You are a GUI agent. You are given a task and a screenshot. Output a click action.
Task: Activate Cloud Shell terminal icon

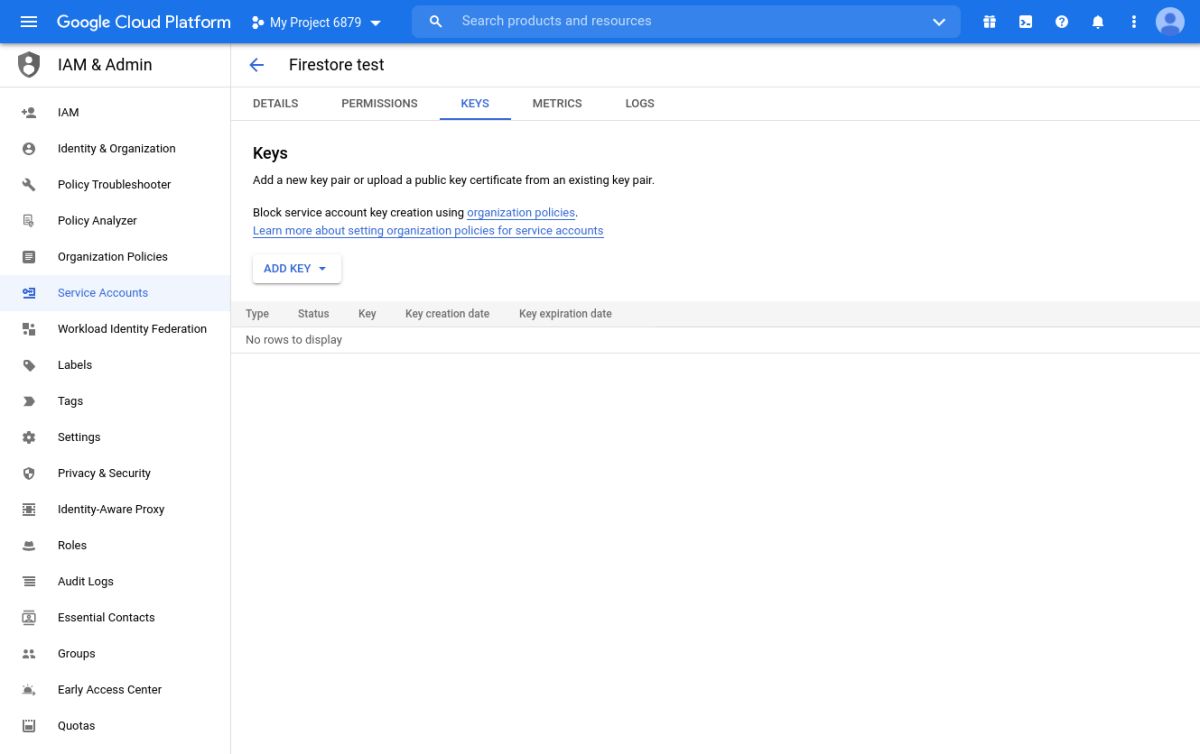1025,21
